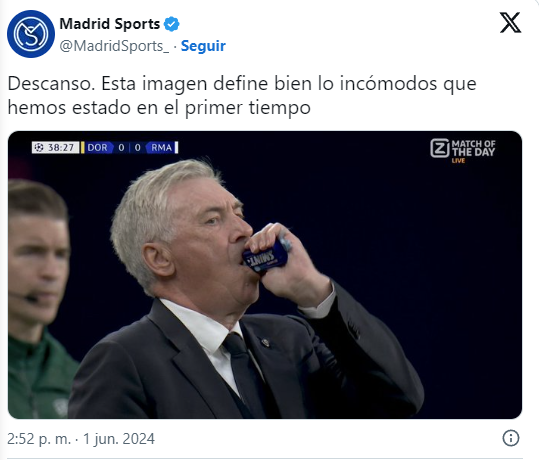Click the man in the green jacket

38,296
